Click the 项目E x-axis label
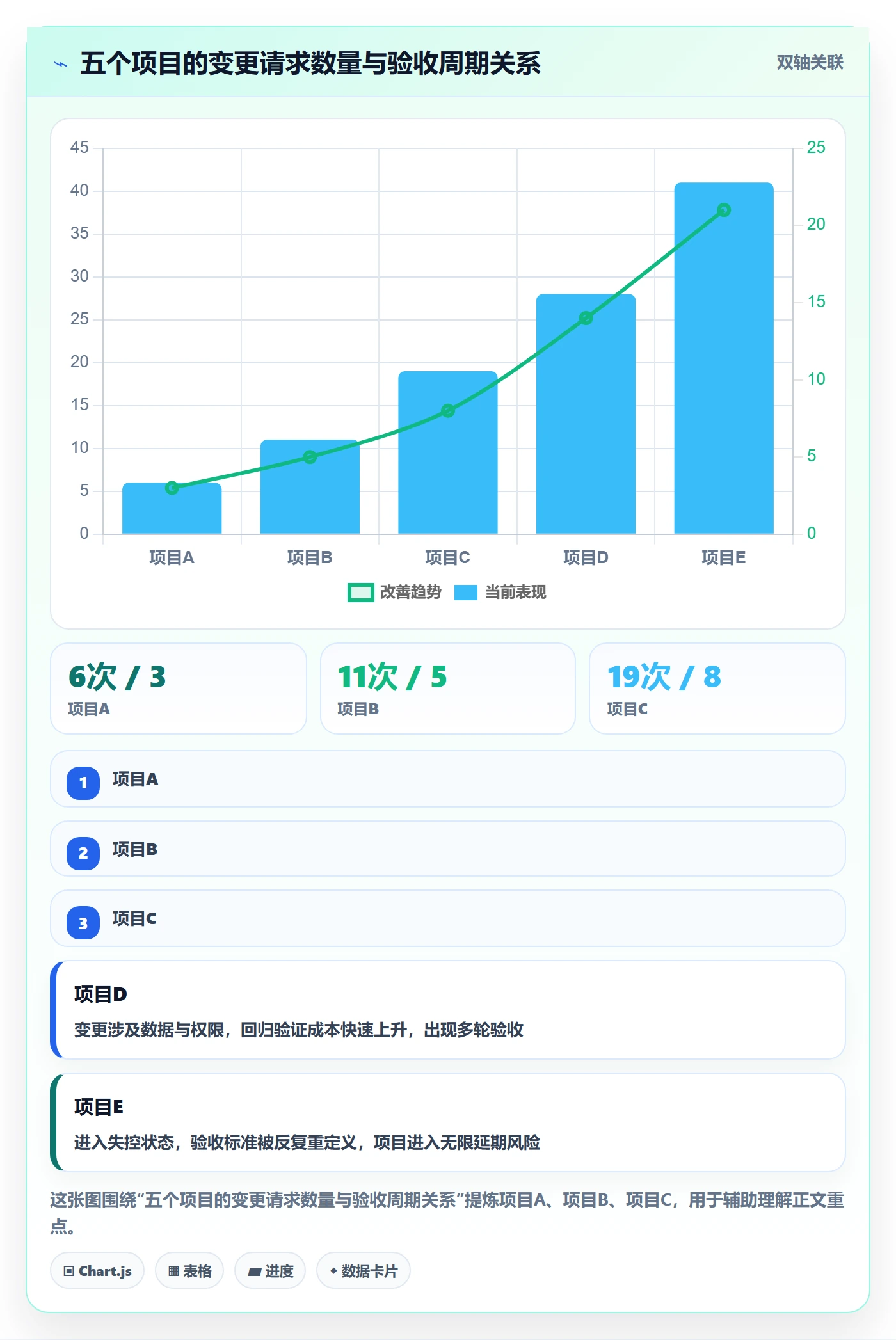The image size is (896, 1340). click(x=724, y=558)
